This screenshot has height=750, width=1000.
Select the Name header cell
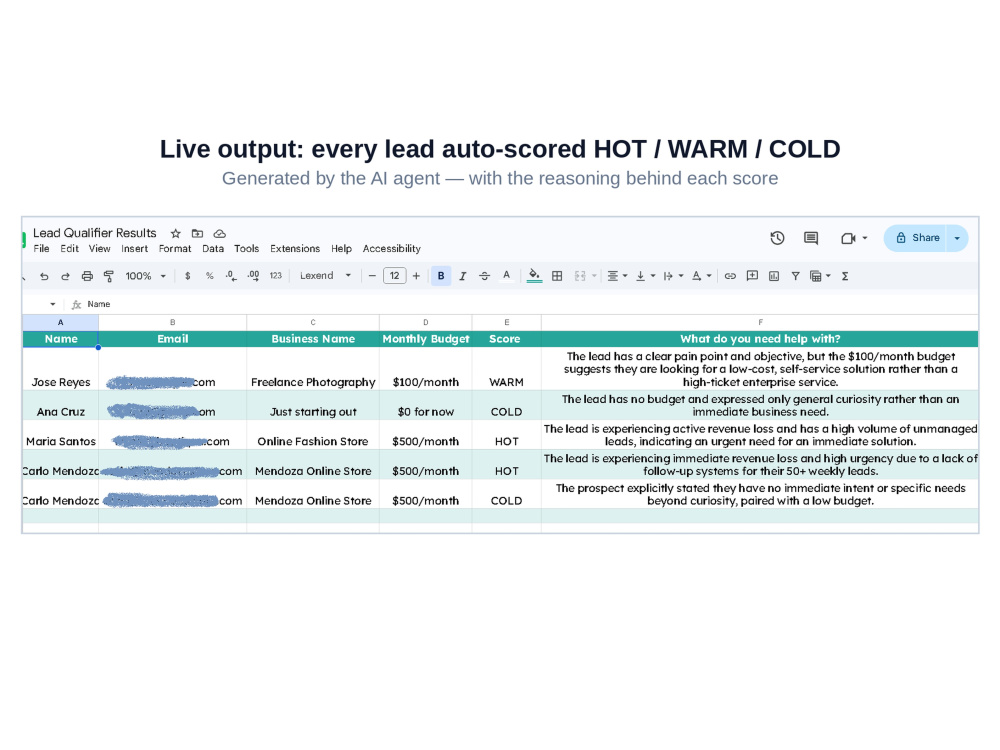point(61,339)
